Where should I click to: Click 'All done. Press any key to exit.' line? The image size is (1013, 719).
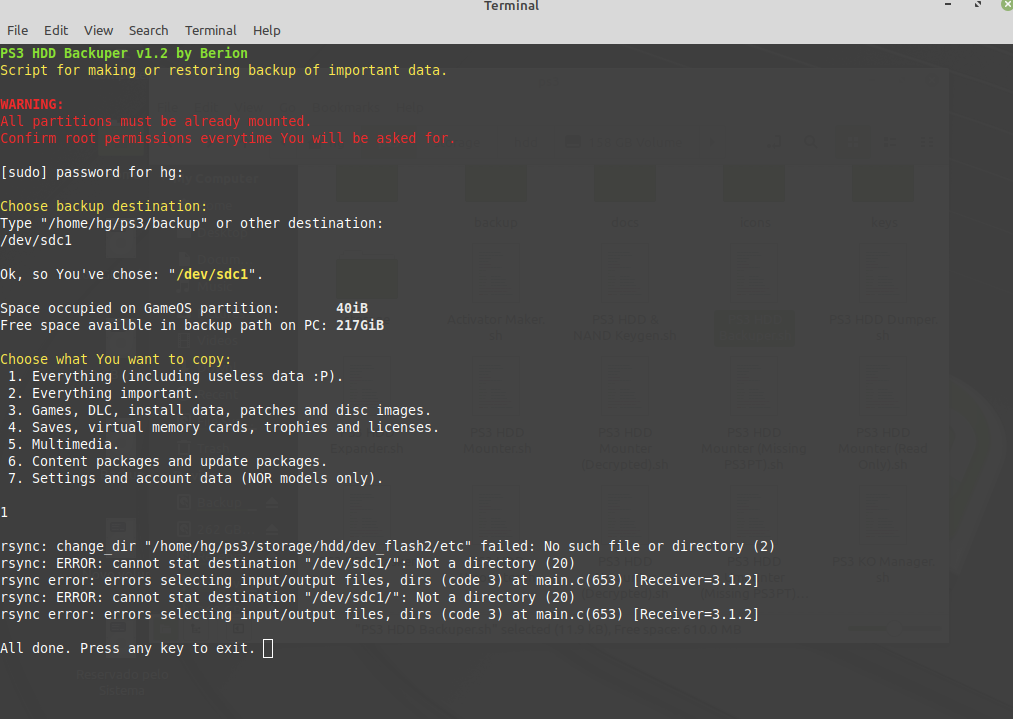128,649
